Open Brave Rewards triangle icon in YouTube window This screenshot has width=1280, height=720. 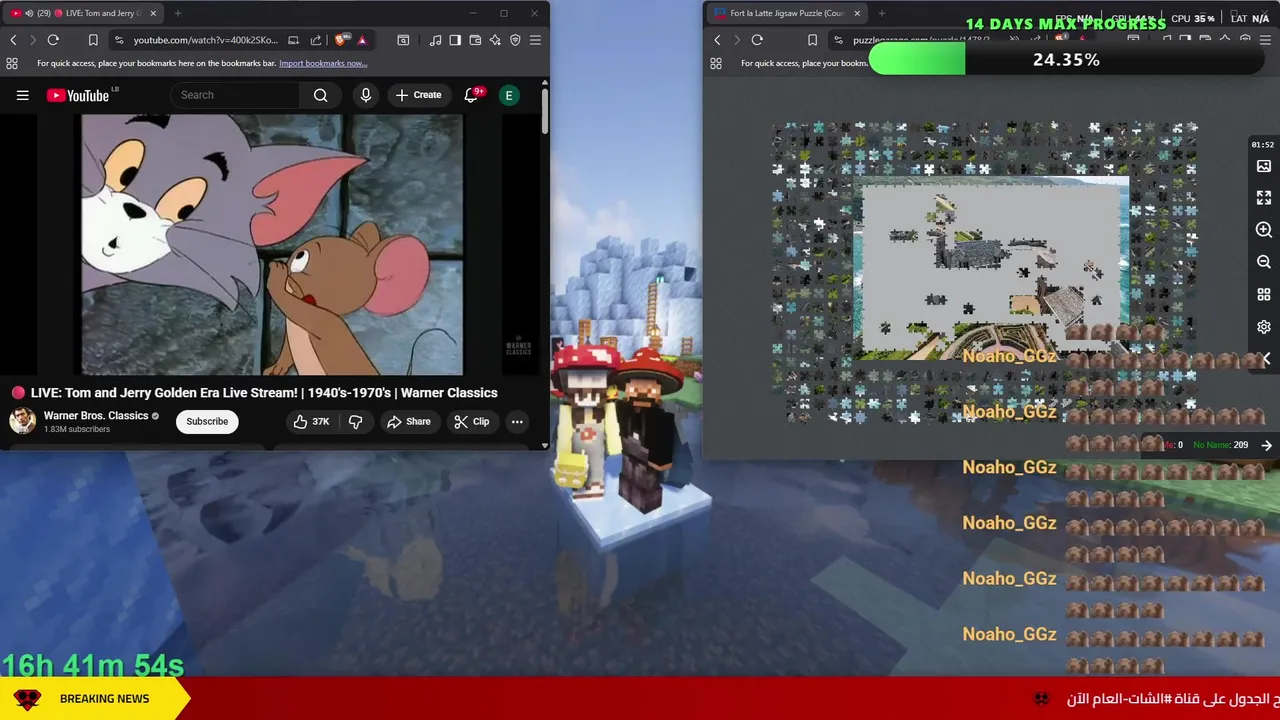pyautogui.click(x=362, y=40)
